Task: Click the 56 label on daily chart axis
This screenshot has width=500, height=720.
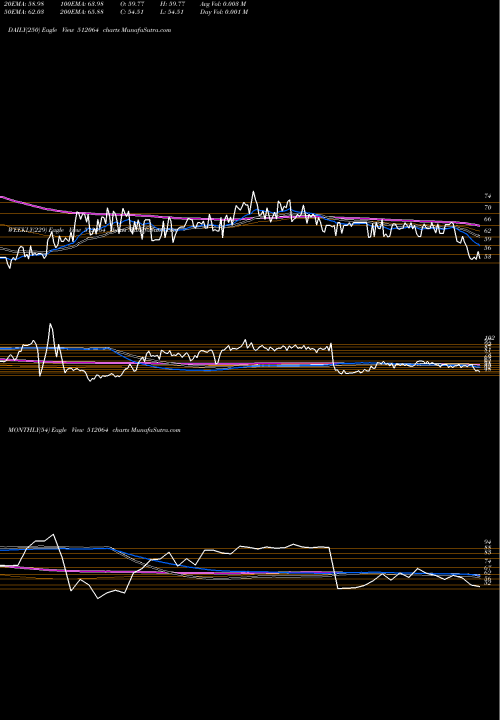Action: (488, 248)
